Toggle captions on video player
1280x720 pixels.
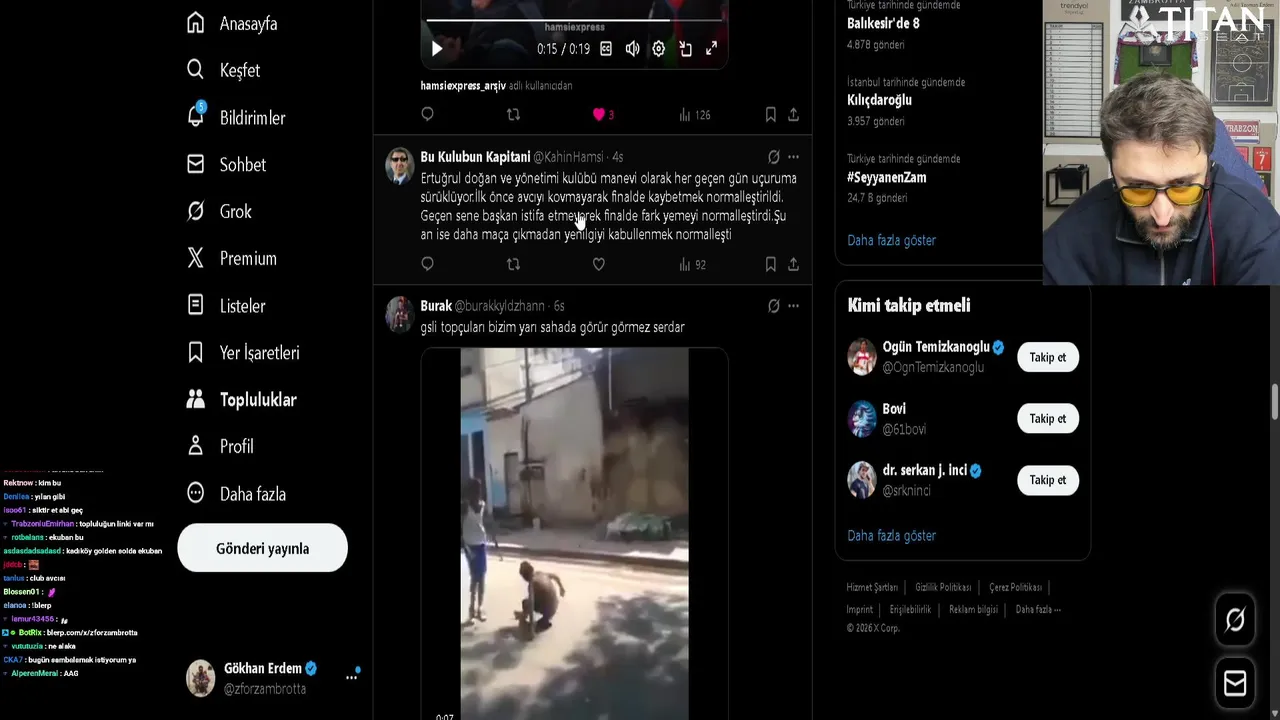606,48
